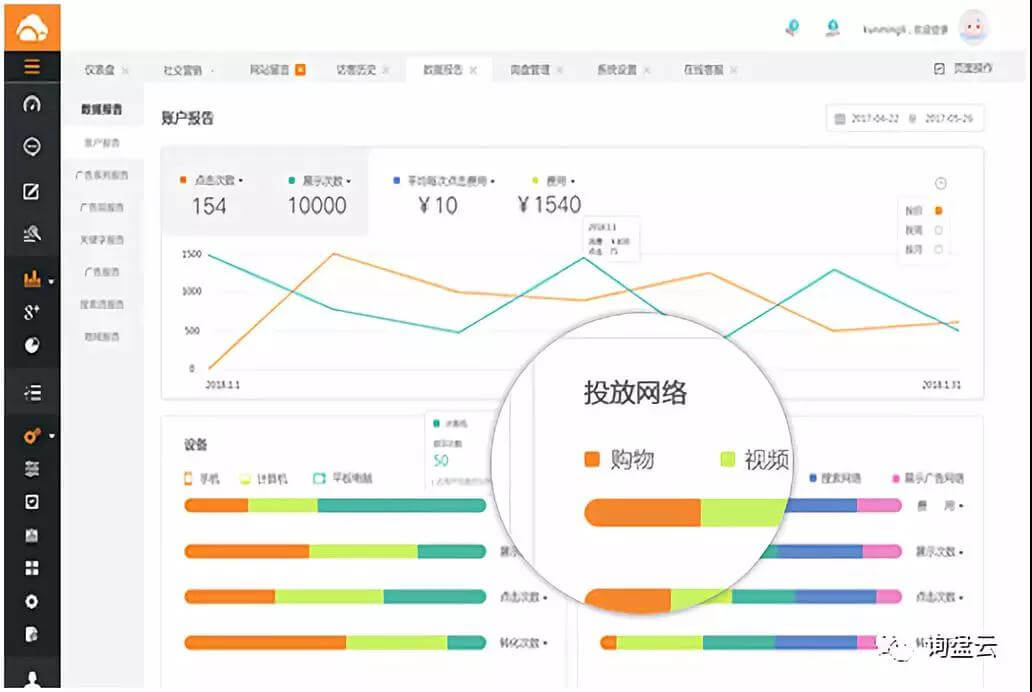The height and width of the screenshot is (692, 1032).
Task: Open the gear settings sidebar icon
Action: click(x=32, y=601)
